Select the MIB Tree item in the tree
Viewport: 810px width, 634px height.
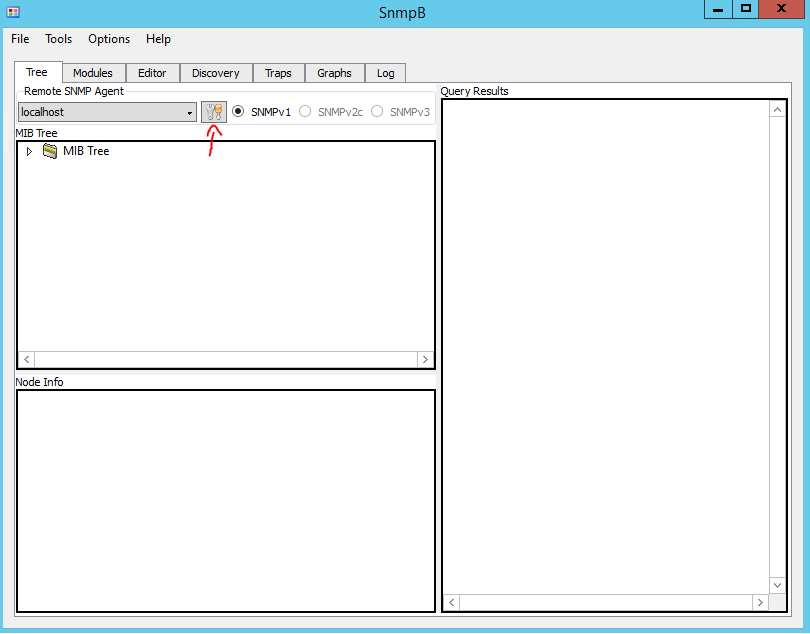pyautogui.click(x=86, y=151)
